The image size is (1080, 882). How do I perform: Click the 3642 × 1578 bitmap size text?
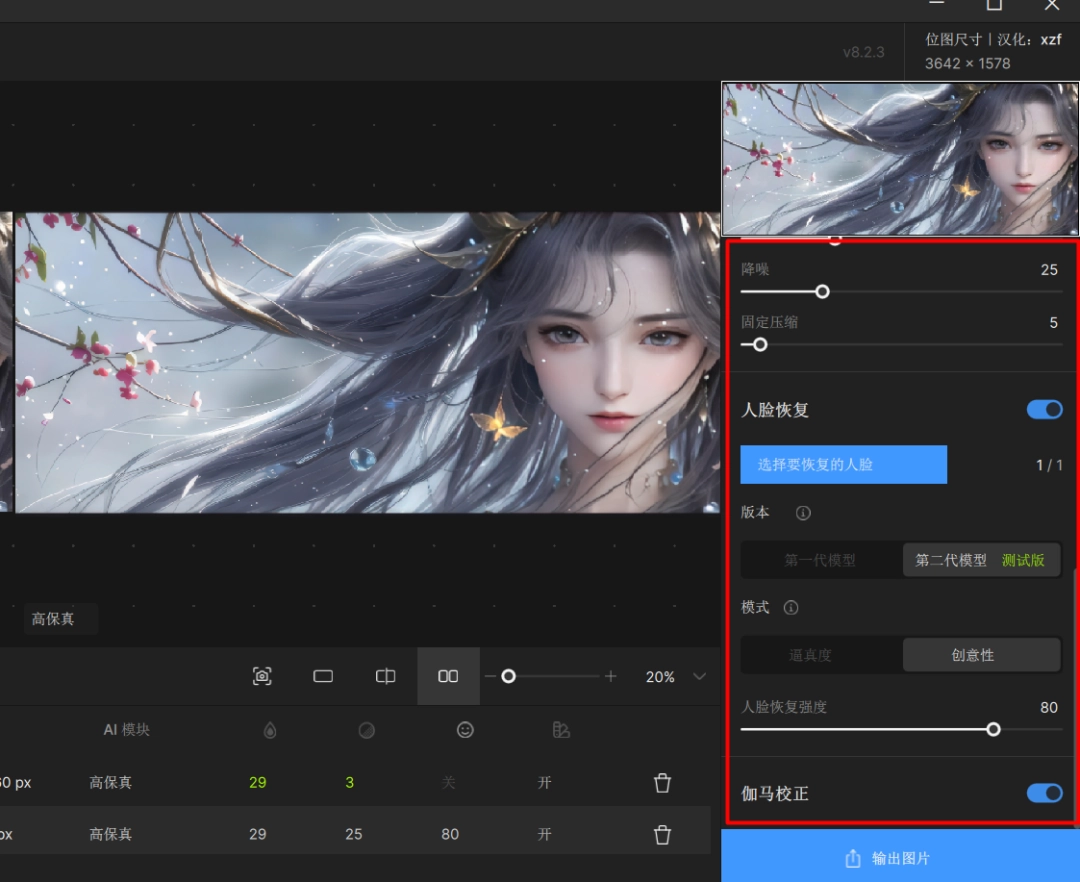point(967,63)
